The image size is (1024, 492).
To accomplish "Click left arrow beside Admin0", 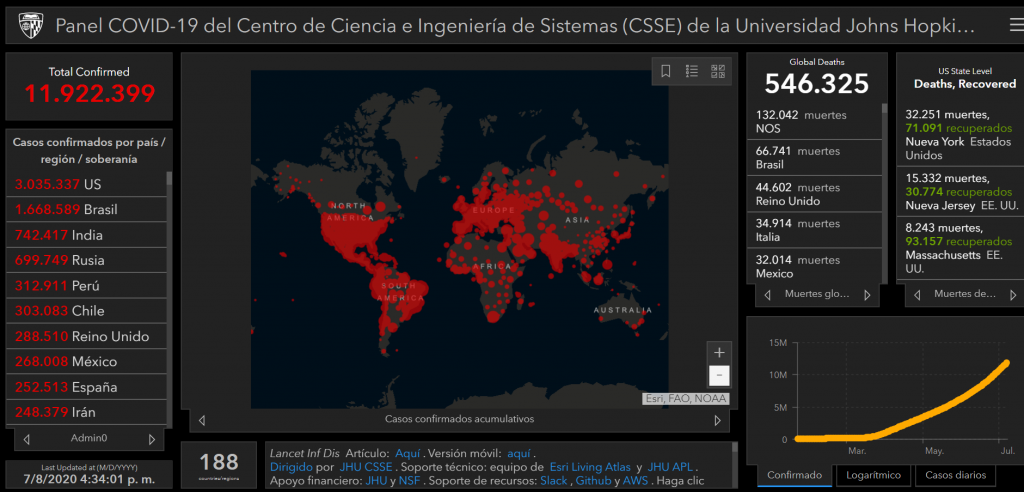I will click(x=27, y=440).
